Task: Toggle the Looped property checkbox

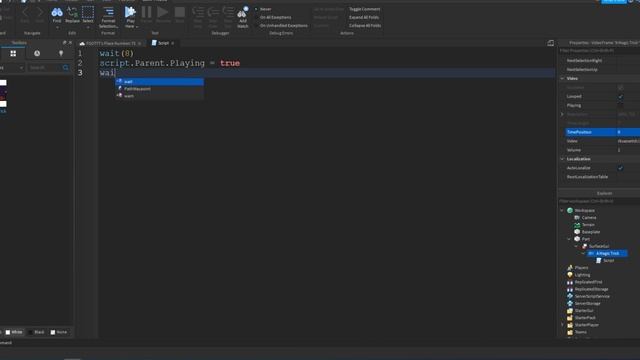Action: pos(620,96)
